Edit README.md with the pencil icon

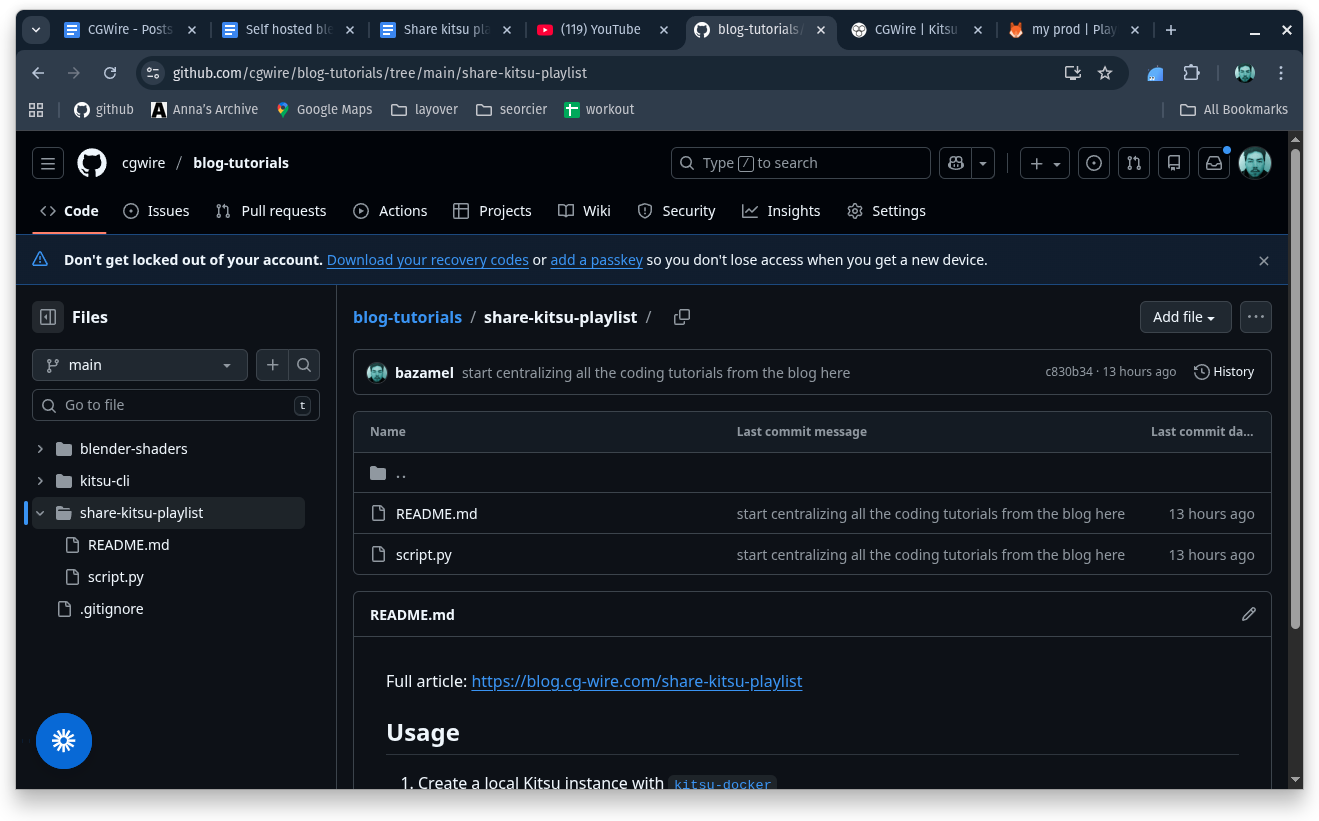click(x=1249, y=614)
